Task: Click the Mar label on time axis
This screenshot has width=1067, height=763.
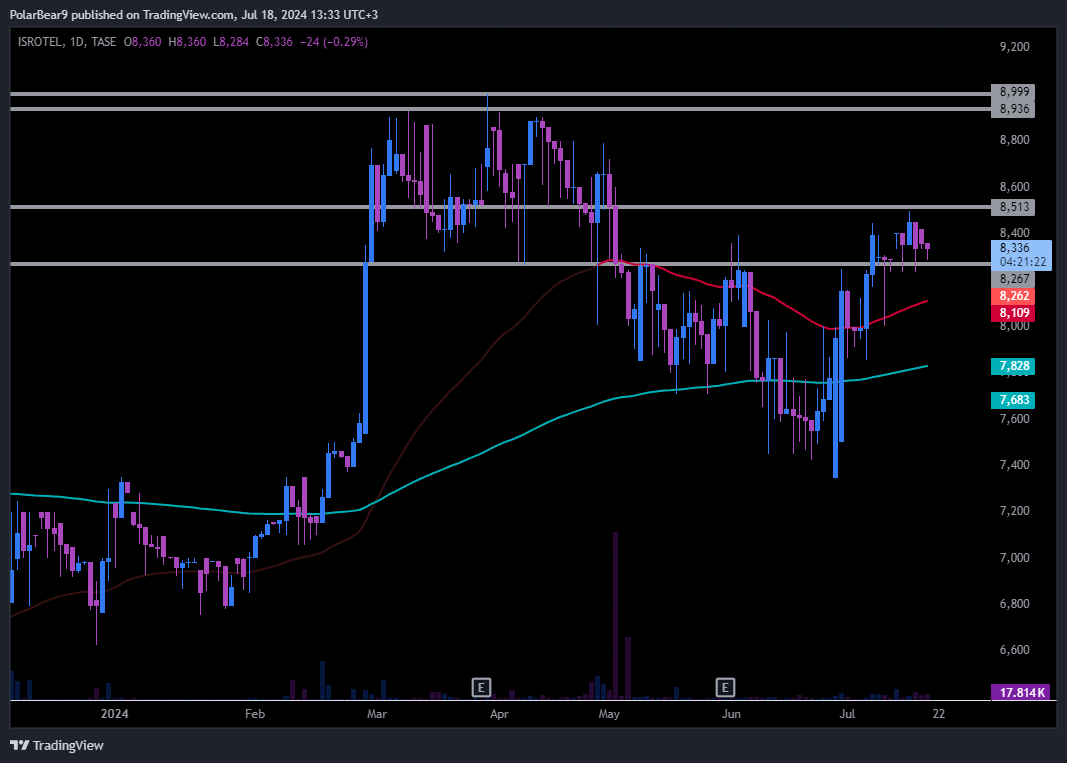Action: (376, 714)
